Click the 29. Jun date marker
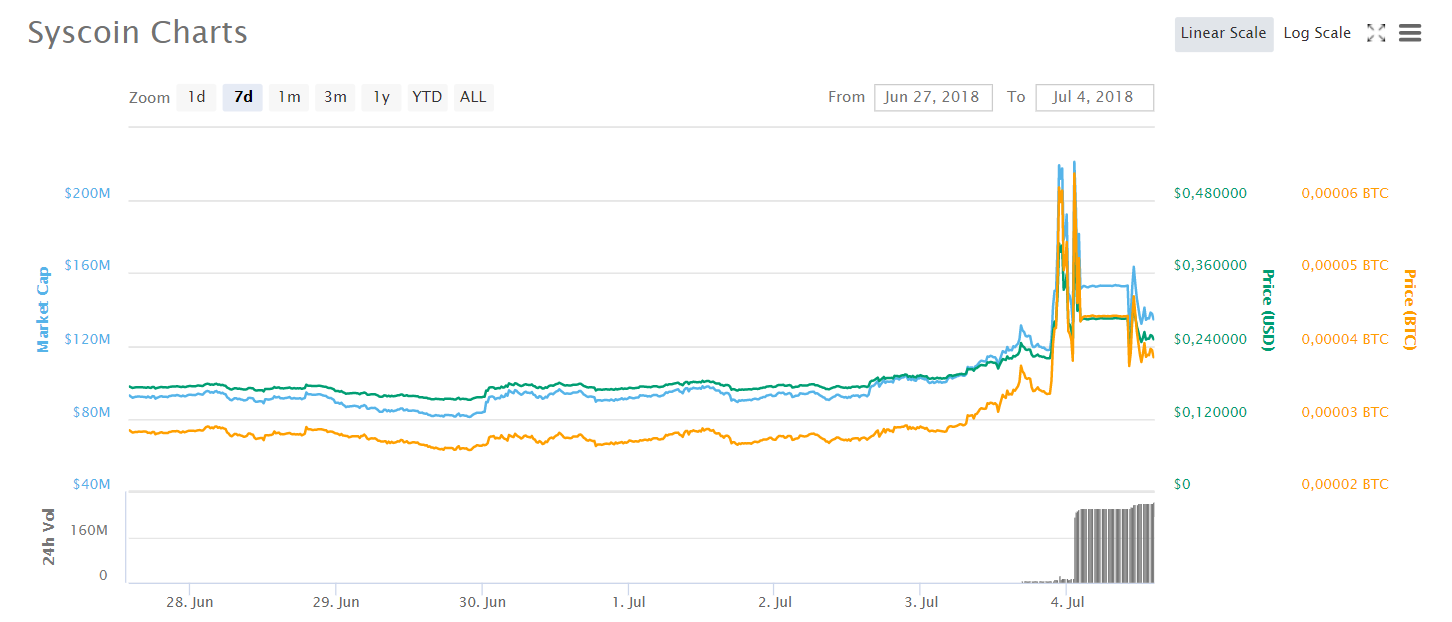 (336, 602)
